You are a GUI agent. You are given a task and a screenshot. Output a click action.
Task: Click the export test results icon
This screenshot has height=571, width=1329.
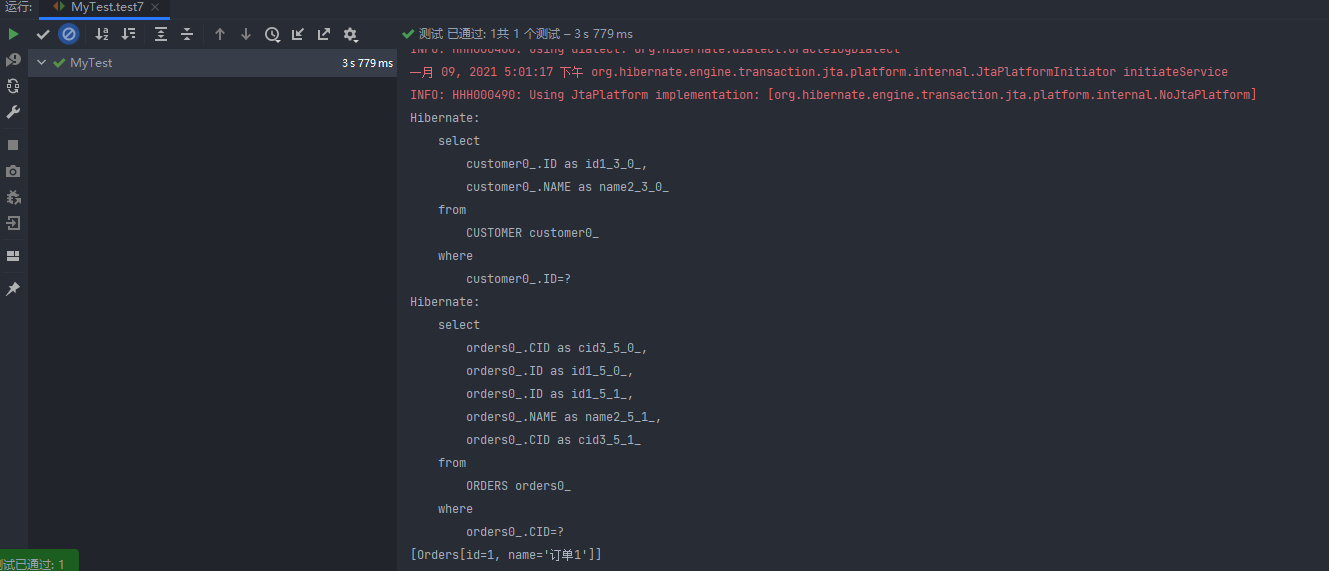(324, 34)
